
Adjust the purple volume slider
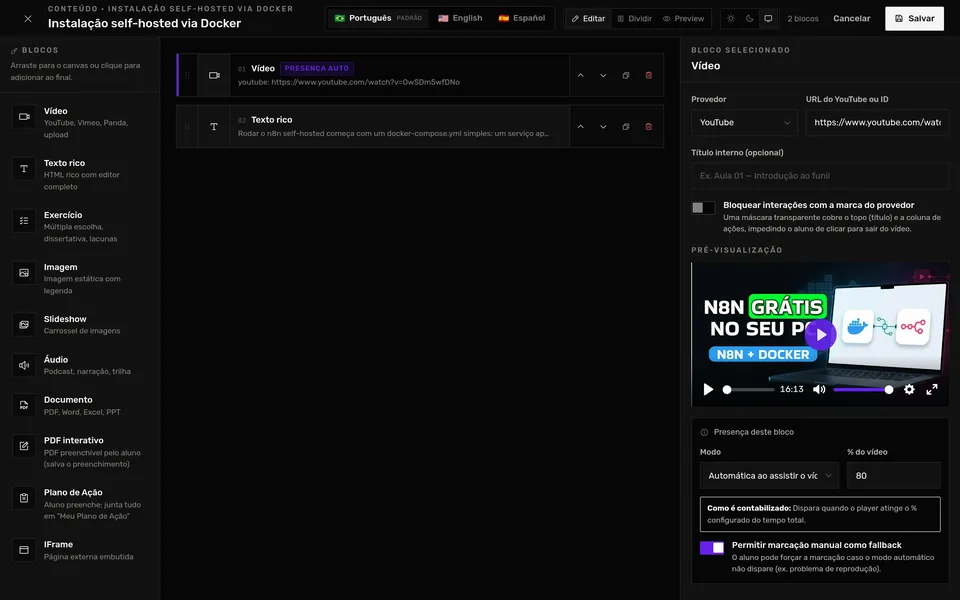(862, 389)
